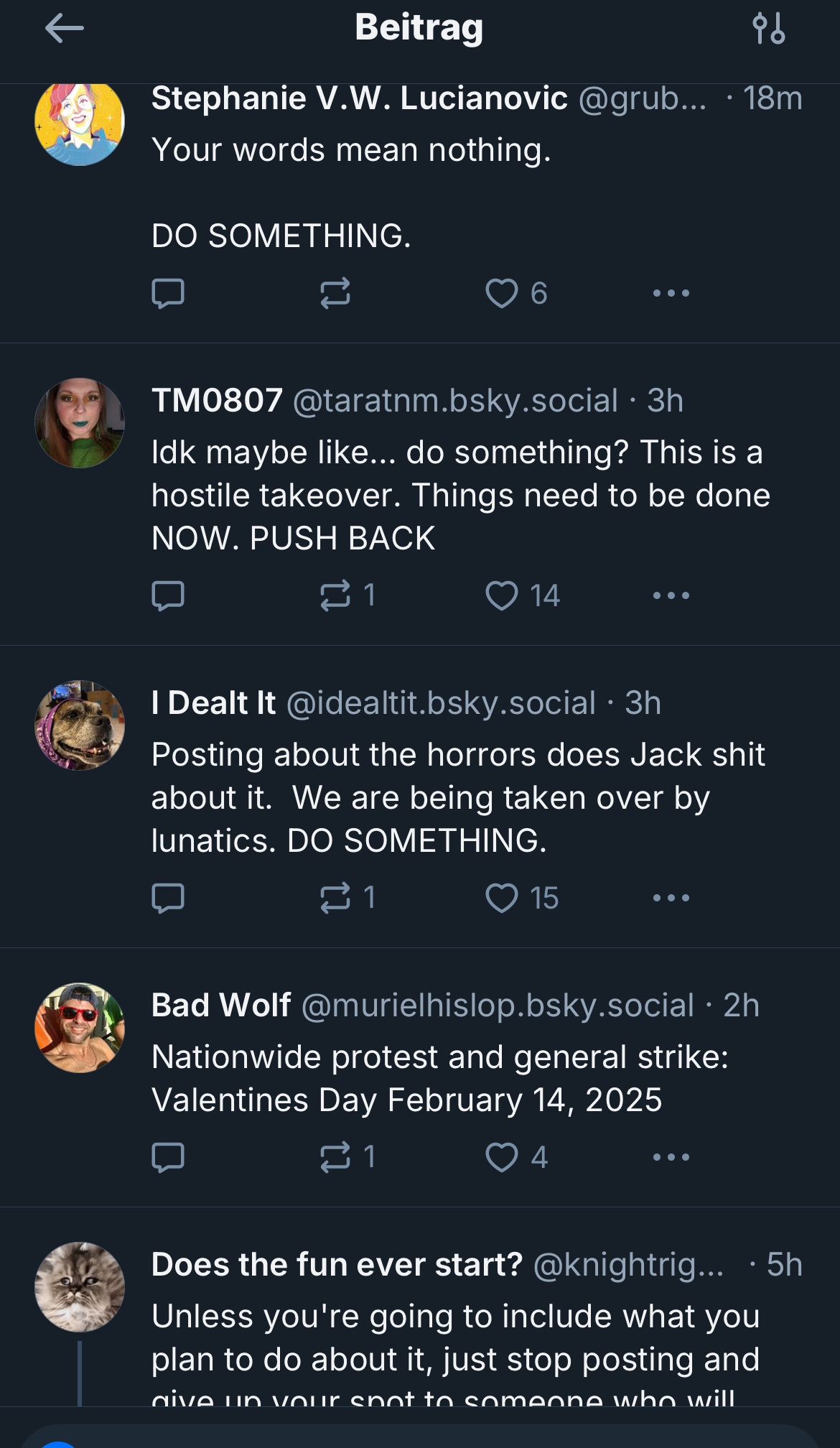The image size is (840, 1448).
Task: Open three-dot menu on Bad Wolf's post
Action: [x=671, y=1157]
